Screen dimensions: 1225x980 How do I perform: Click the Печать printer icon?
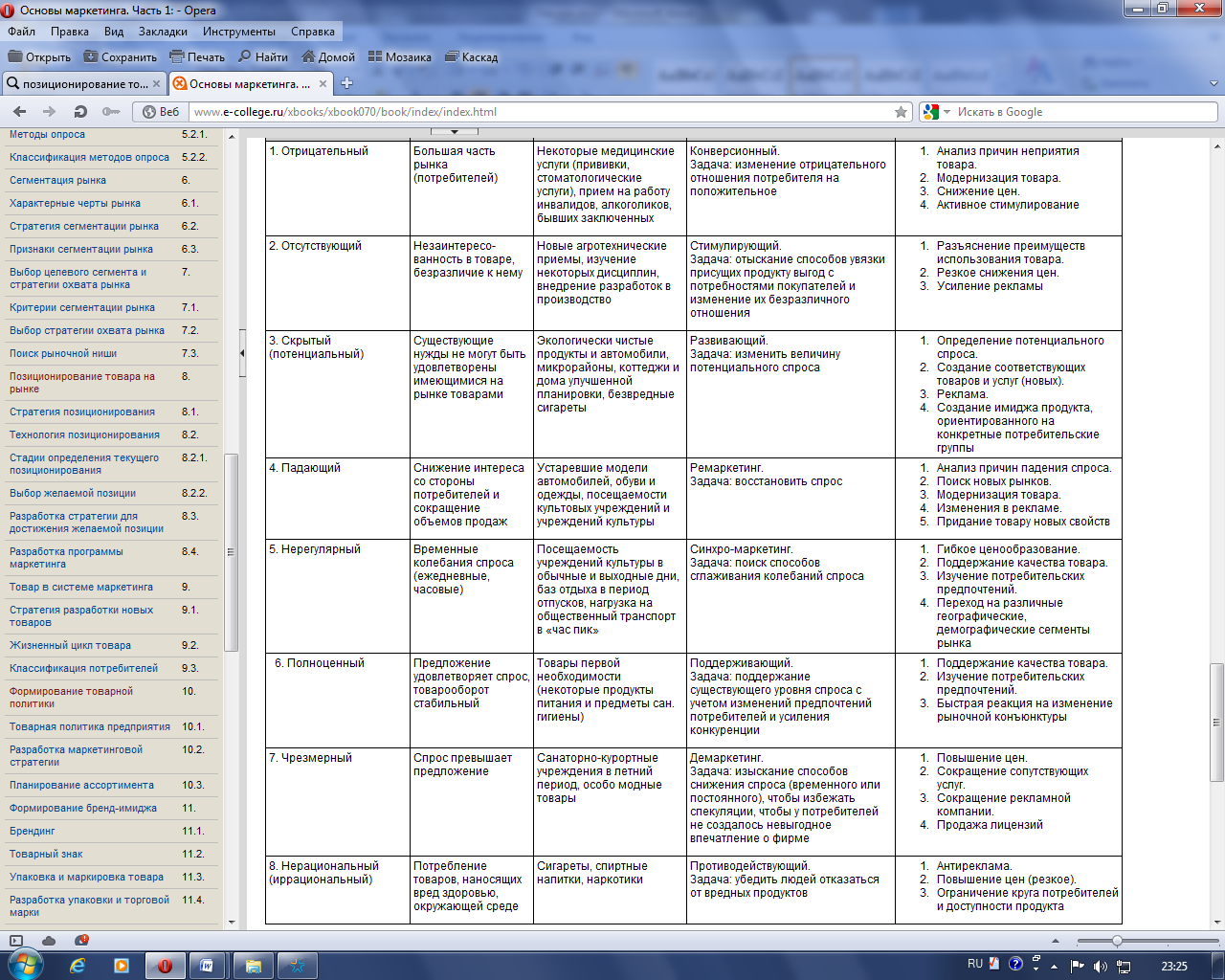click(176, 56)
